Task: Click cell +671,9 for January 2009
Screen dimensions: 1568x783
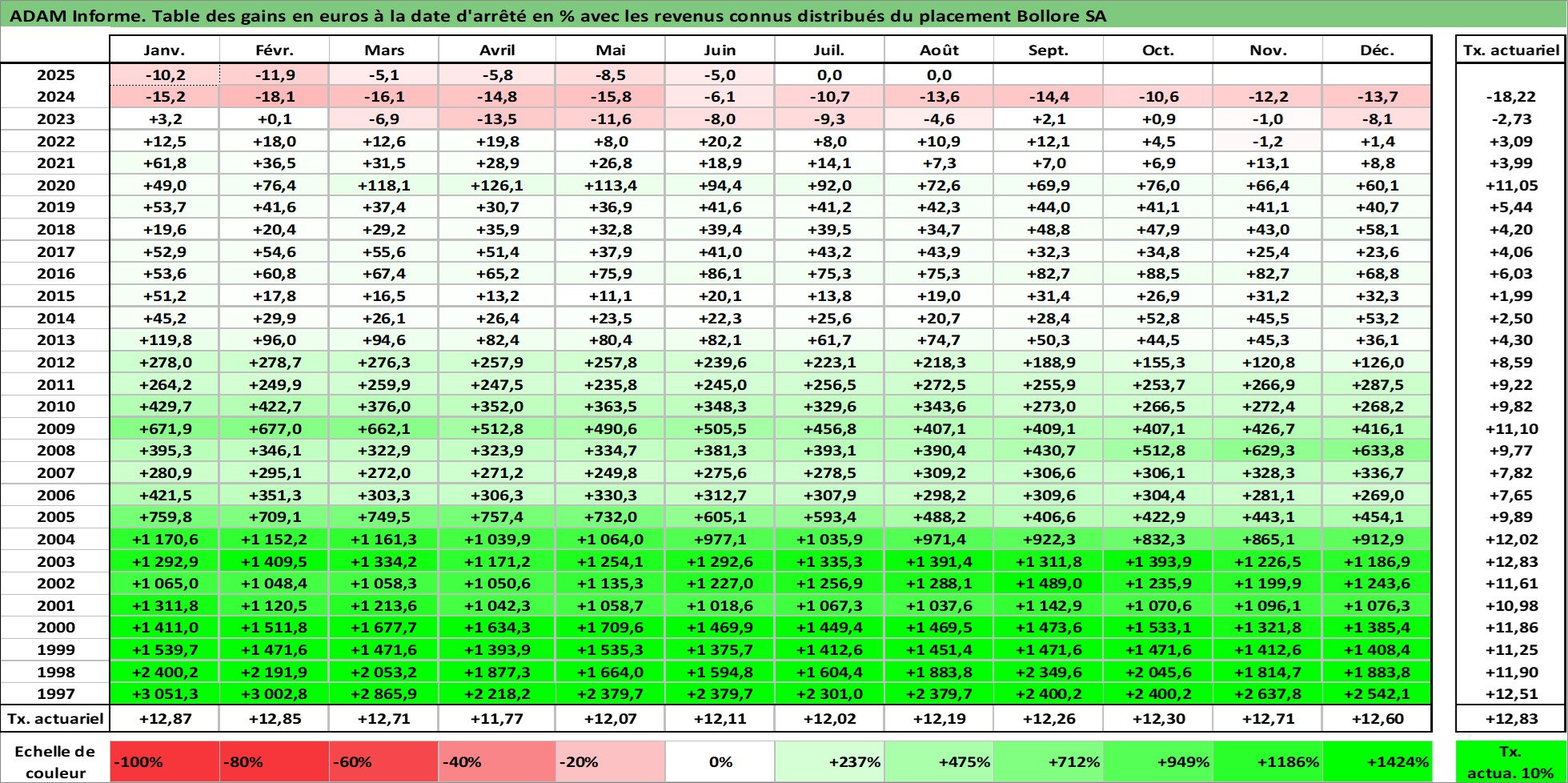Action: point(165,429)
